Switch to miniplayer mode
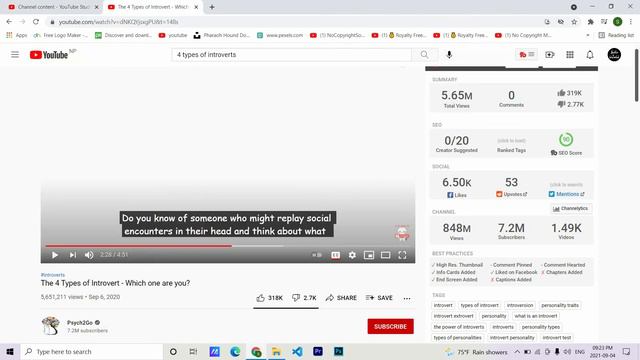The width and height of the screenshot is (640, 360). click(369, 255)
